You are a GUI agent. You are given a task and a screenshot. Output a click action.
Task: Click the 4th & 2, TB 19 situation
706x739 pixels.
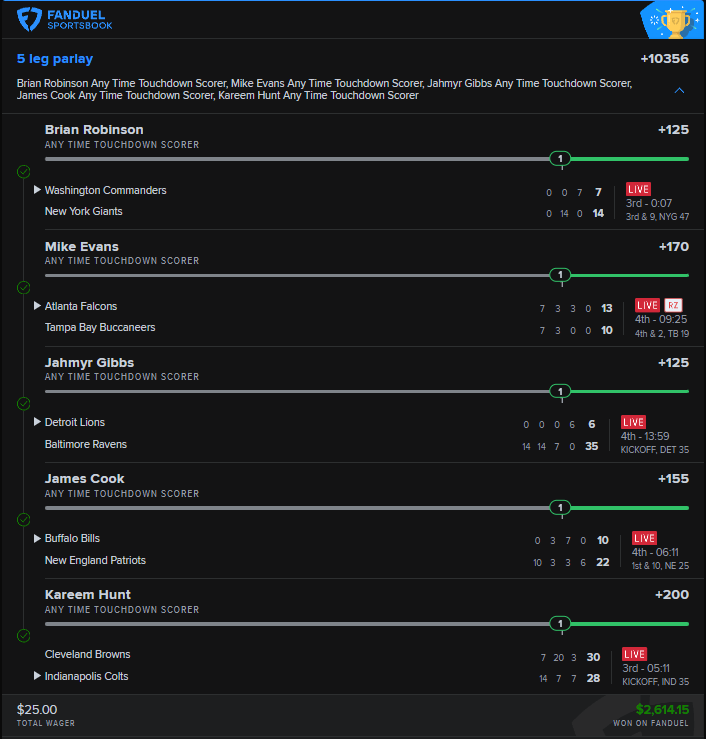(x=662, y=334)
